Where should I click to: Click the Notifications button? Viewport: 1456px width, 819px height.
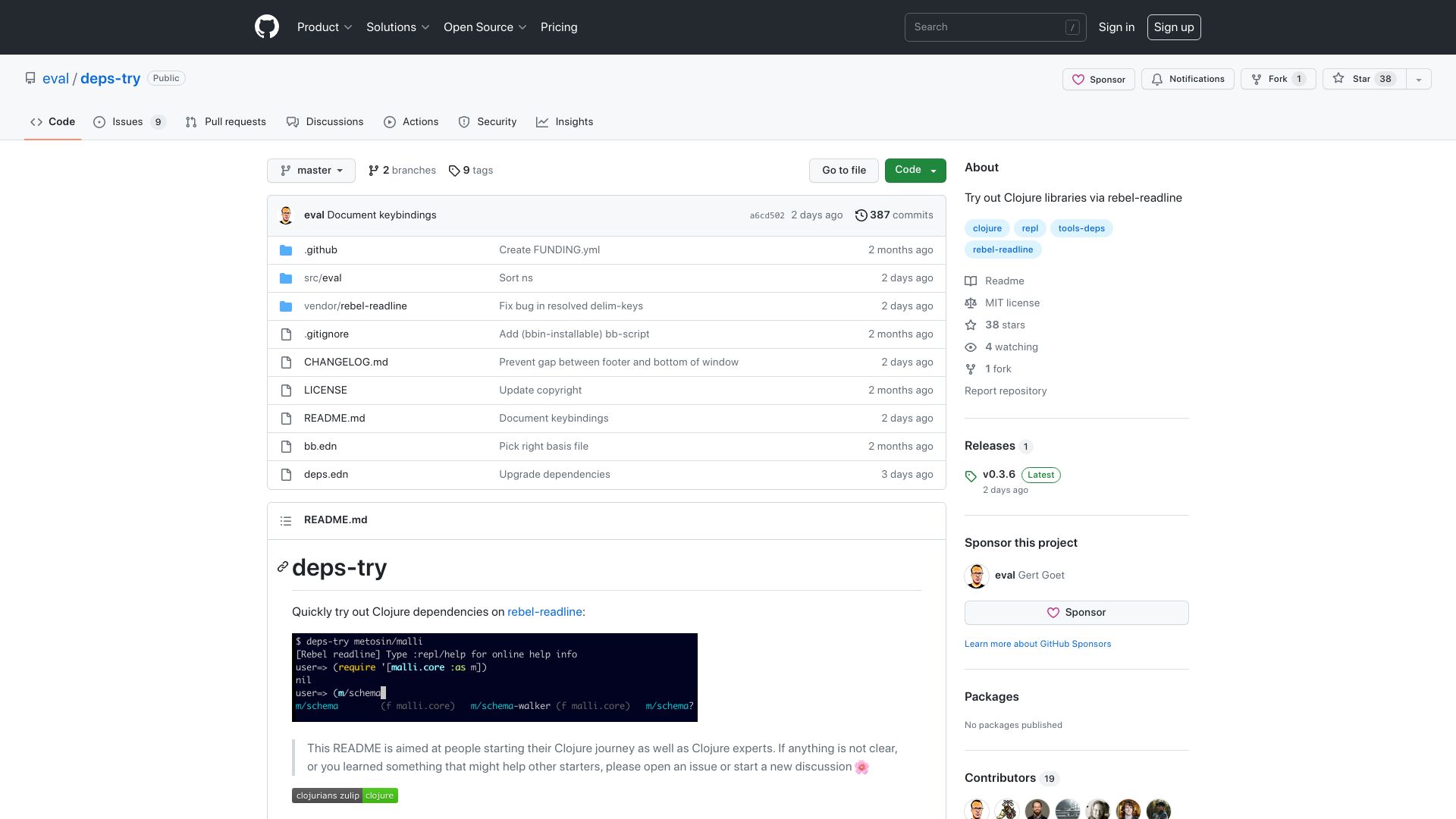1188,79
